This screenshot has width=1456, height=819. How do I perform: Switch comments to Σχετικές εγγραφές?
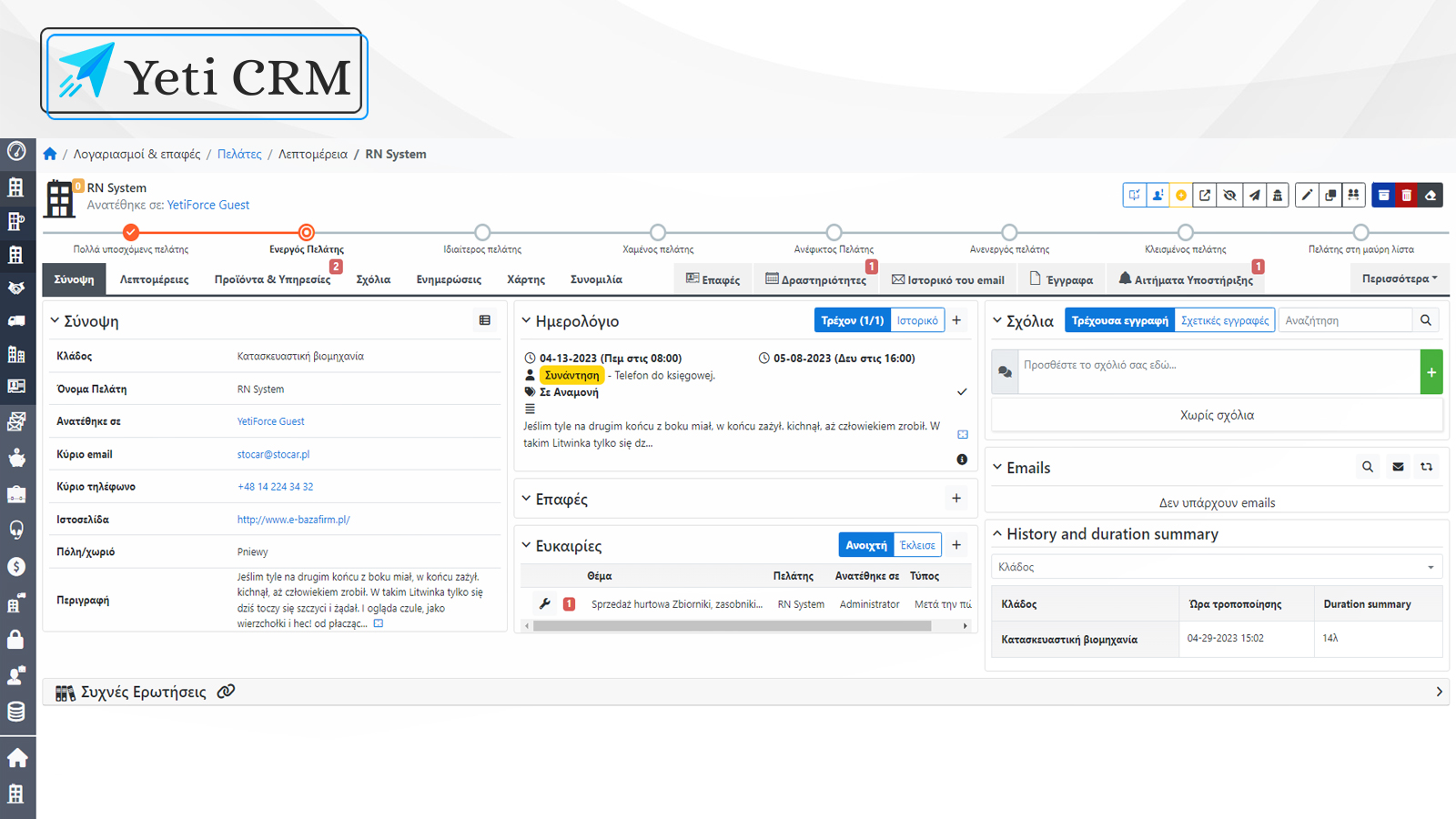click(x=1225, y=320)
